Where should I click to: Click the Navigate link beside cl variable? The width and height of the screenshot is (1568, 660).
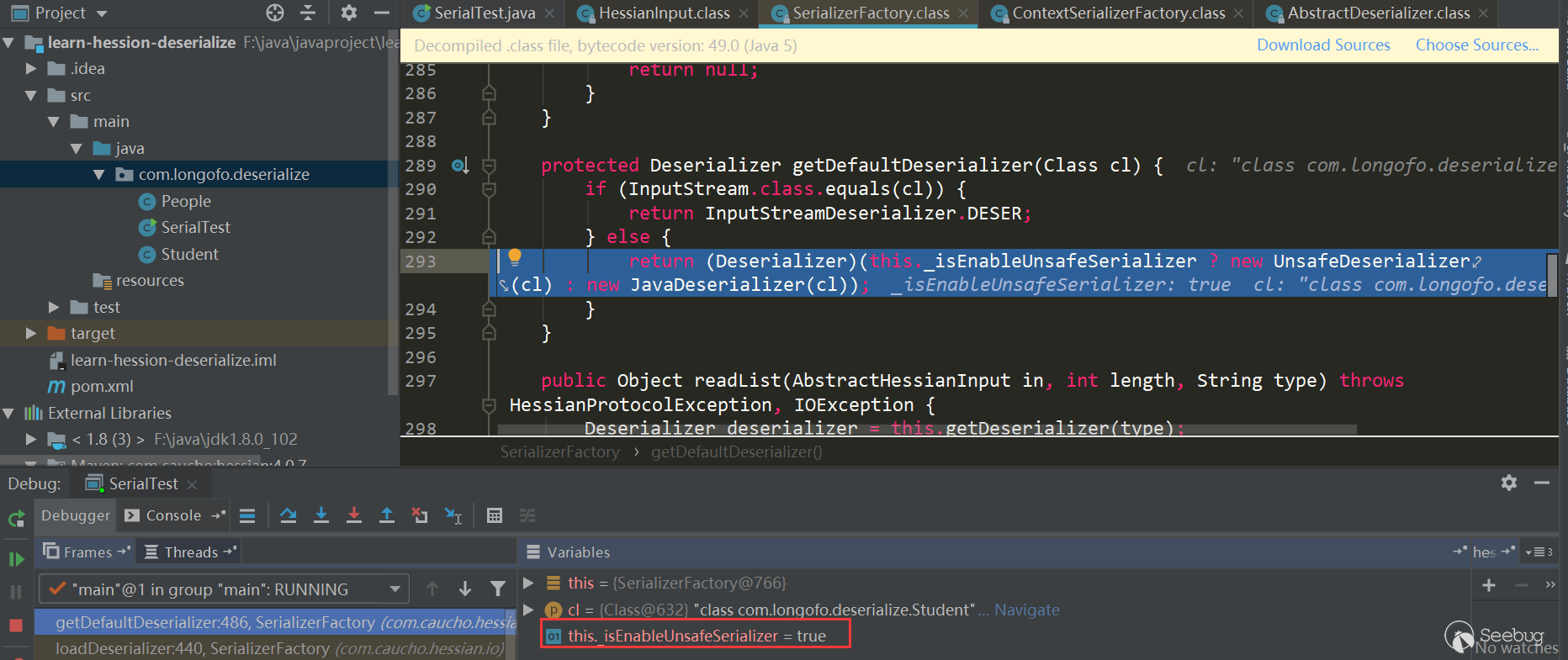pos(1026,610)
